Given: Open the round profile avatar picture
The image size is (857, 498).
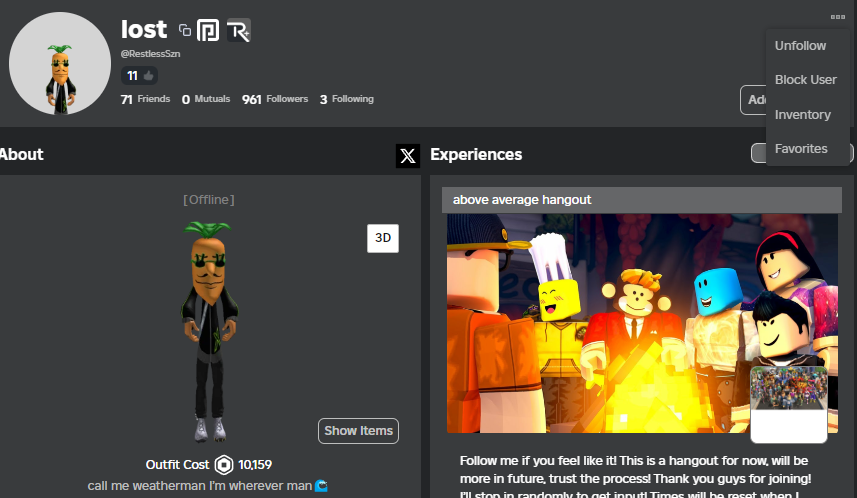Looking at the screenshot, I should click(60, 63).
